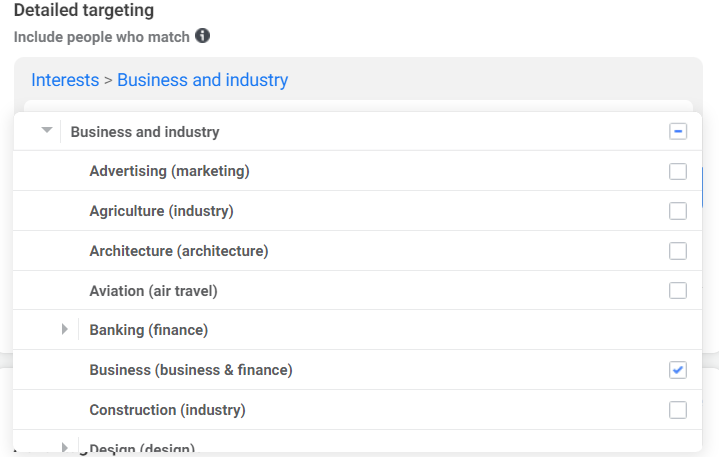Enable the Agriculture (industry) checkbox
This screenshot has width=719, height=457.
tap(678, 211)
